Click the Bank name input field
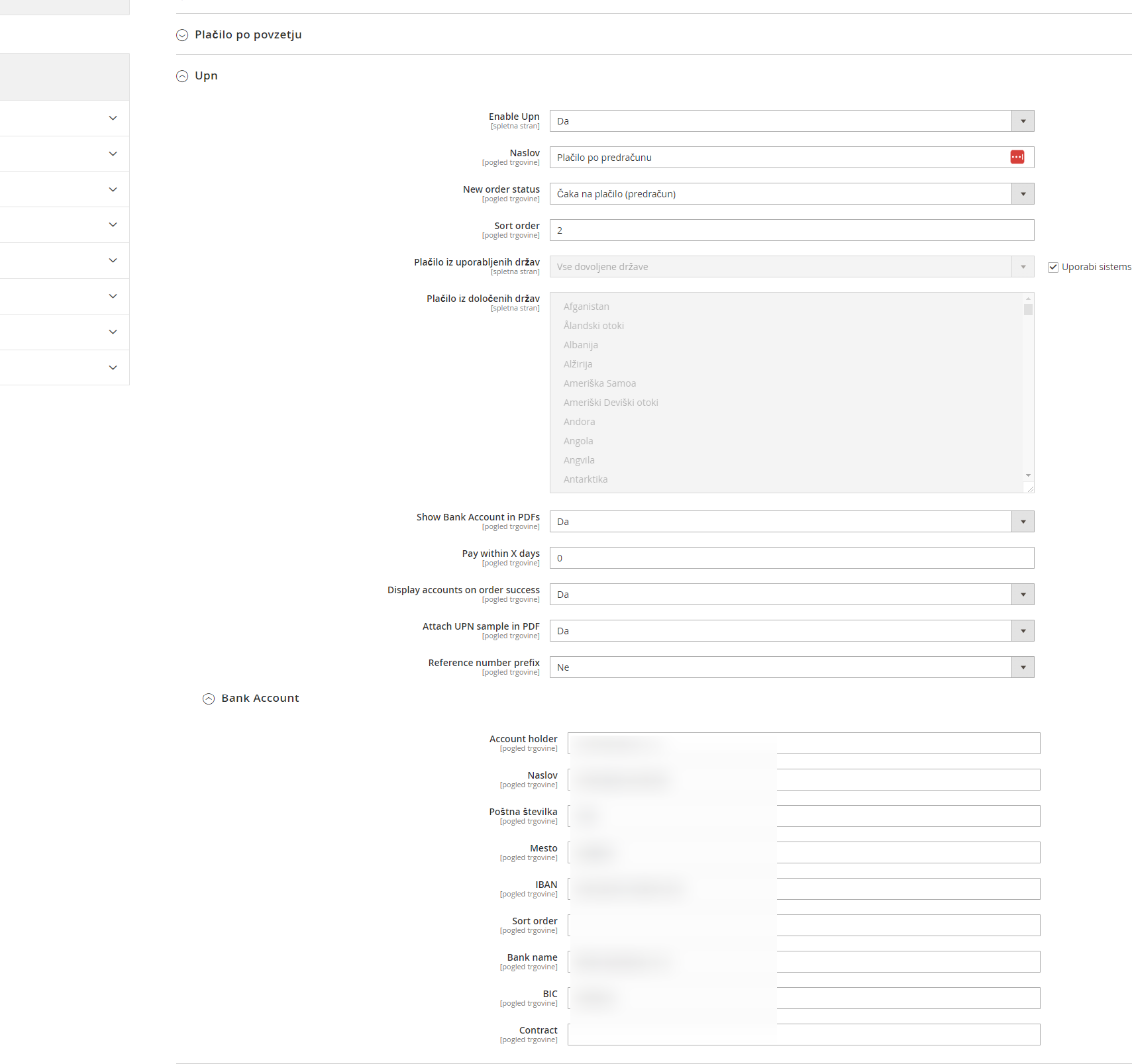1132x1064 pixels. click(x=804, y=962)
